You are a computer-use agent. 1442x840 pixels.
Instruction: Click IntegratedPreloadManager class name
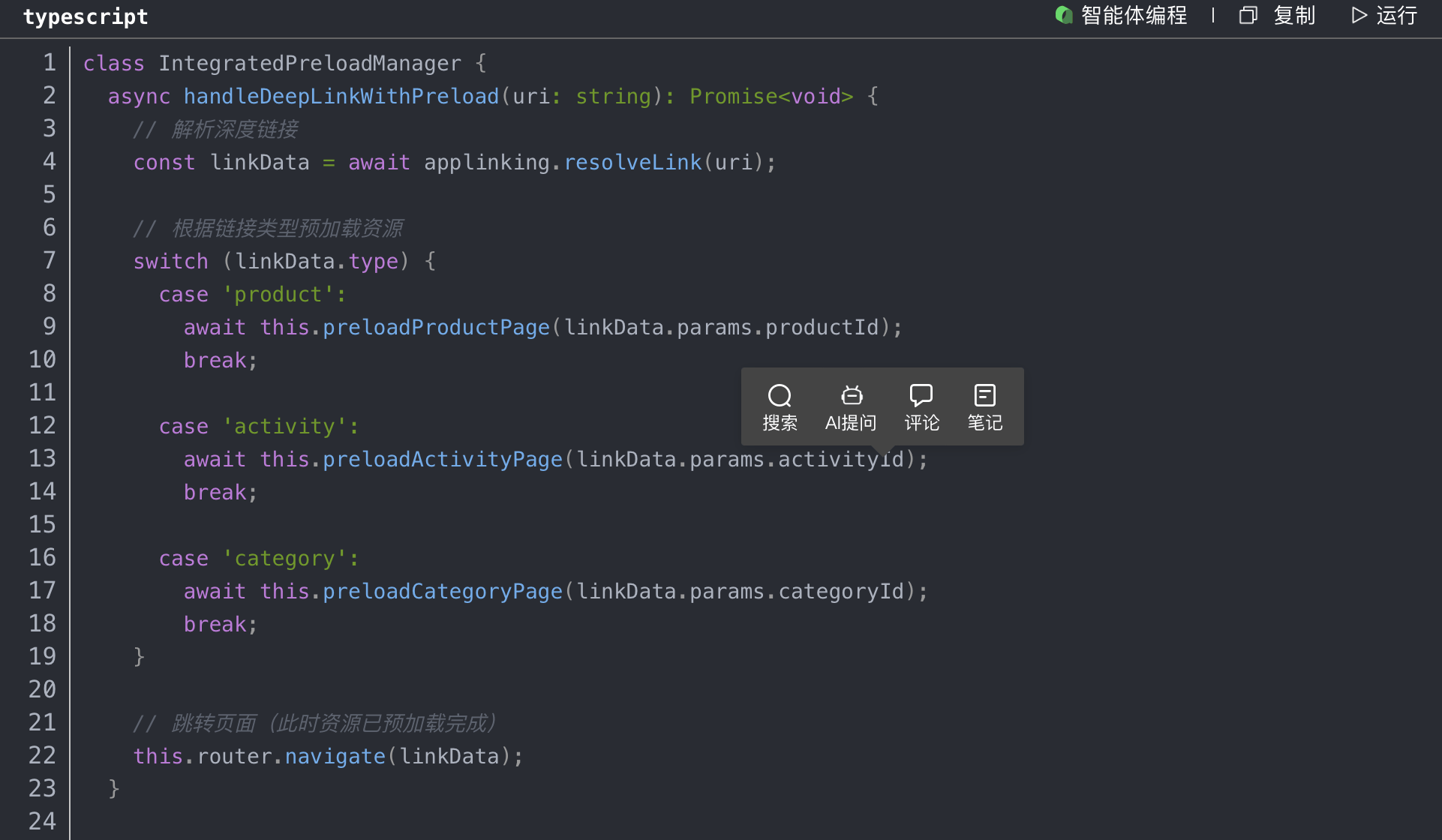[309, 64]
